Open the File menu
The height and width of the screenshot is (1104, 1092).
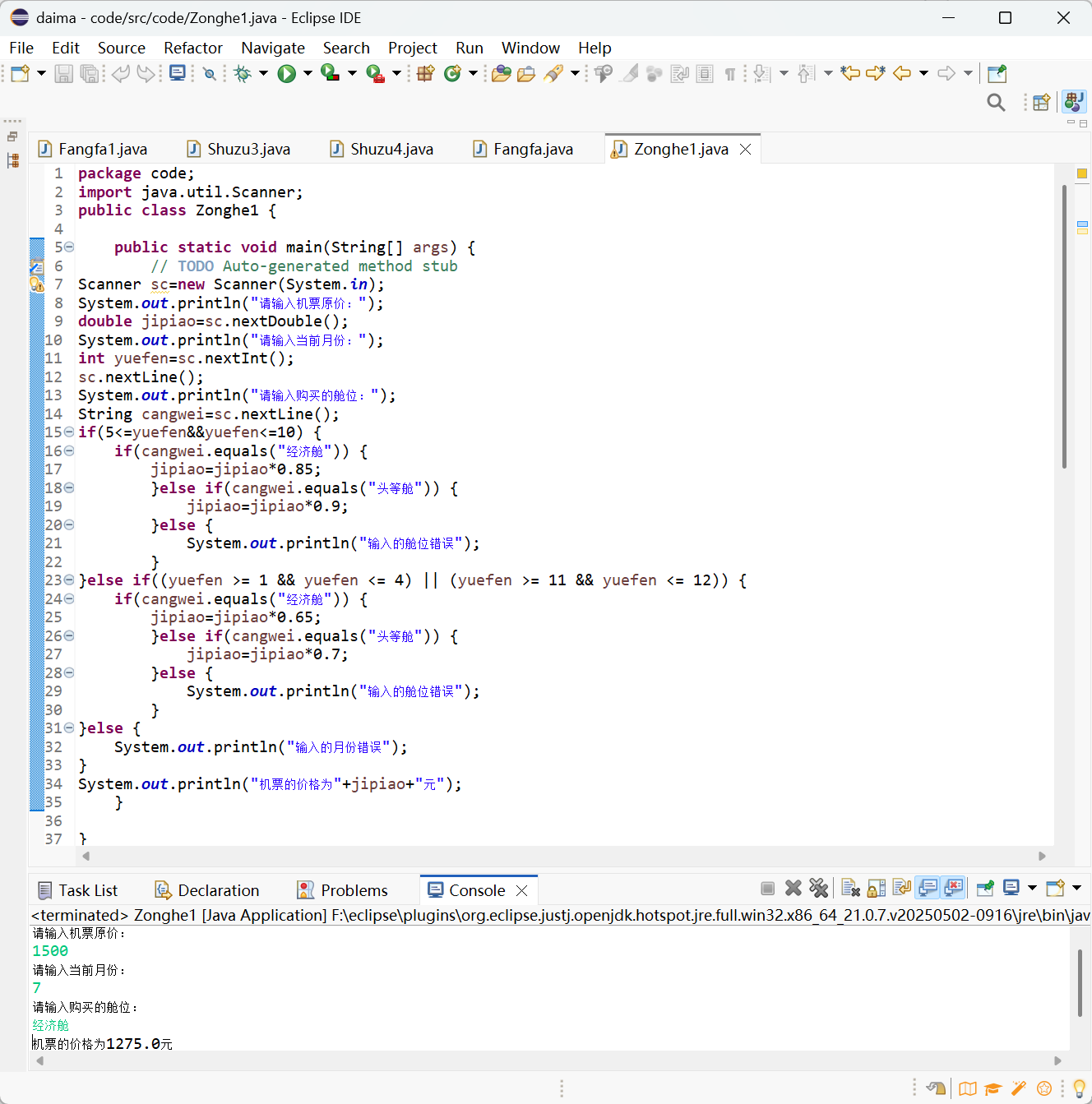click(21, 48)
